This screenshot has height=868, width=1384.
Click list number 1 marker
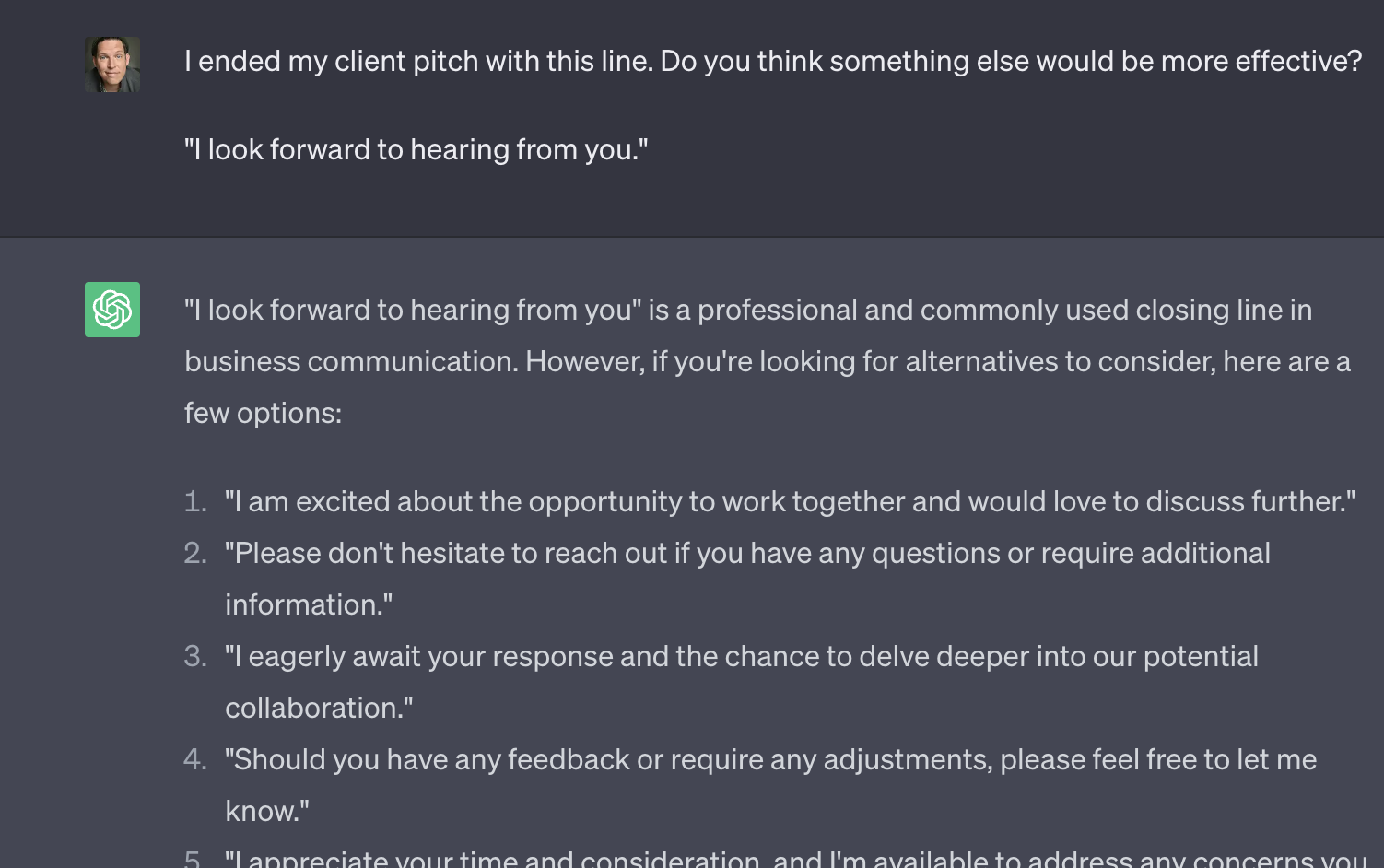click(x=195, y=501)
